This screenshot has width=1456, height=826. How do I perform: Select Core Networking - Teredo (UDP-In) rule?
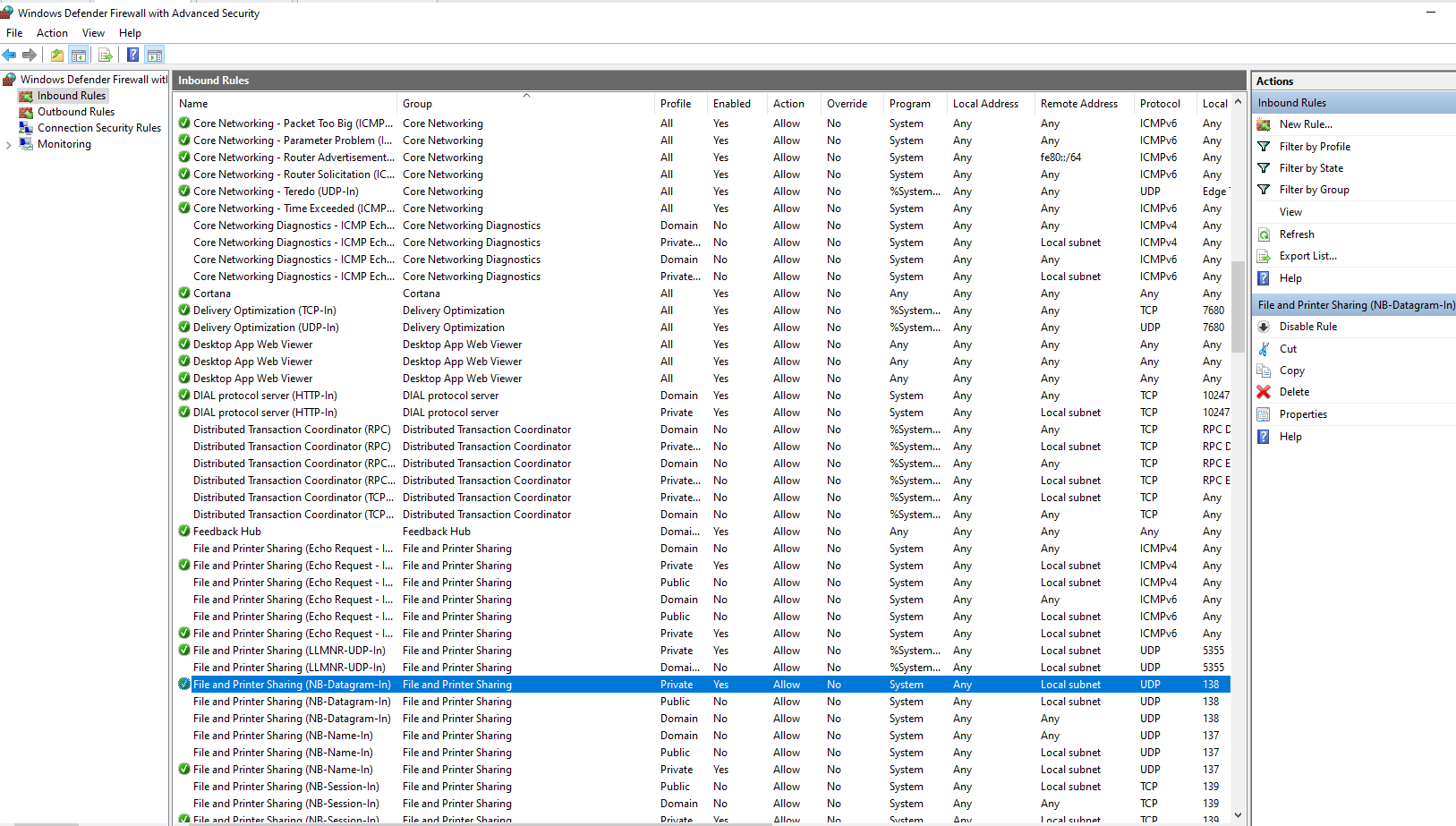702,192
